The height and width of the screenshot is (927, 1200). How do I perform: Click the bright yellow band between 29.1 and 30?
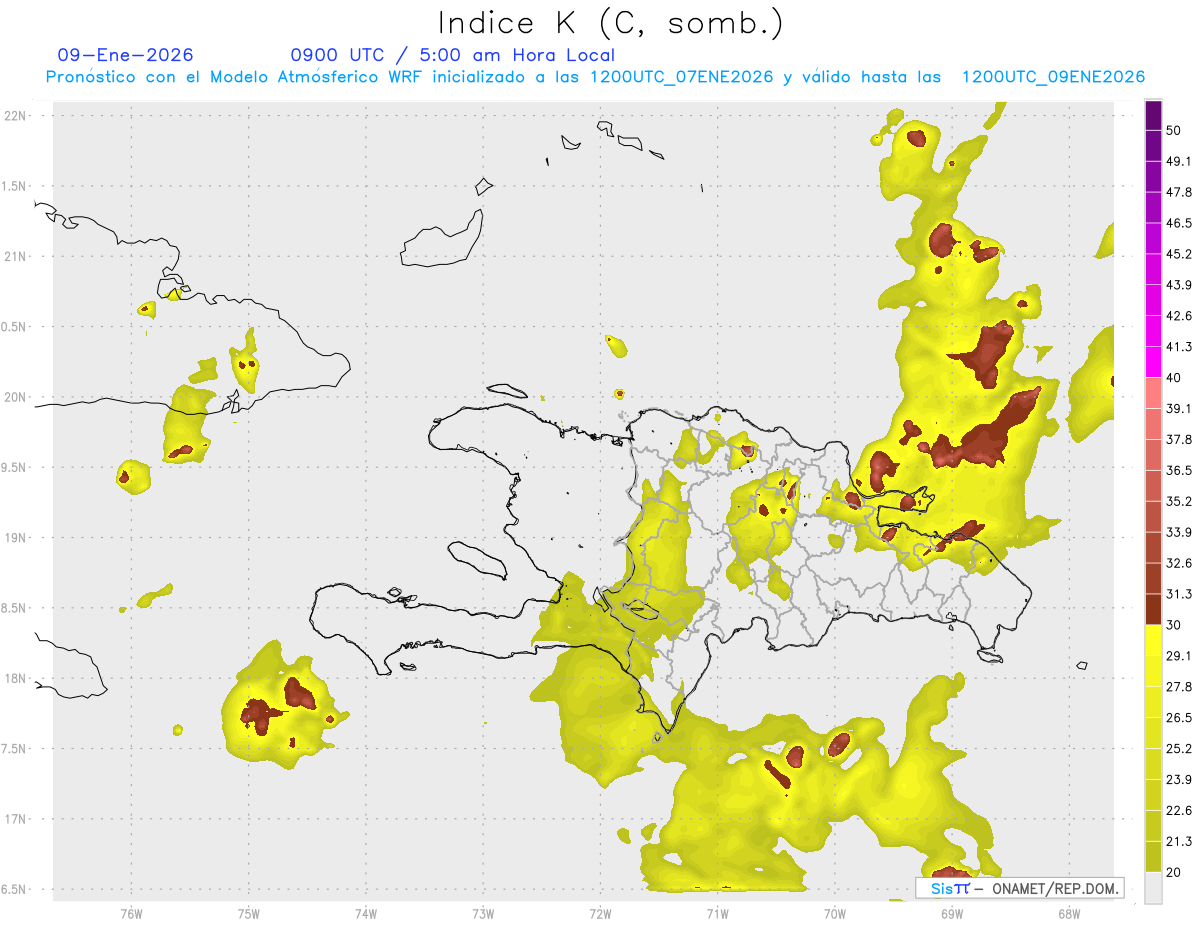pyautogui.click(x=1153, y=641)
